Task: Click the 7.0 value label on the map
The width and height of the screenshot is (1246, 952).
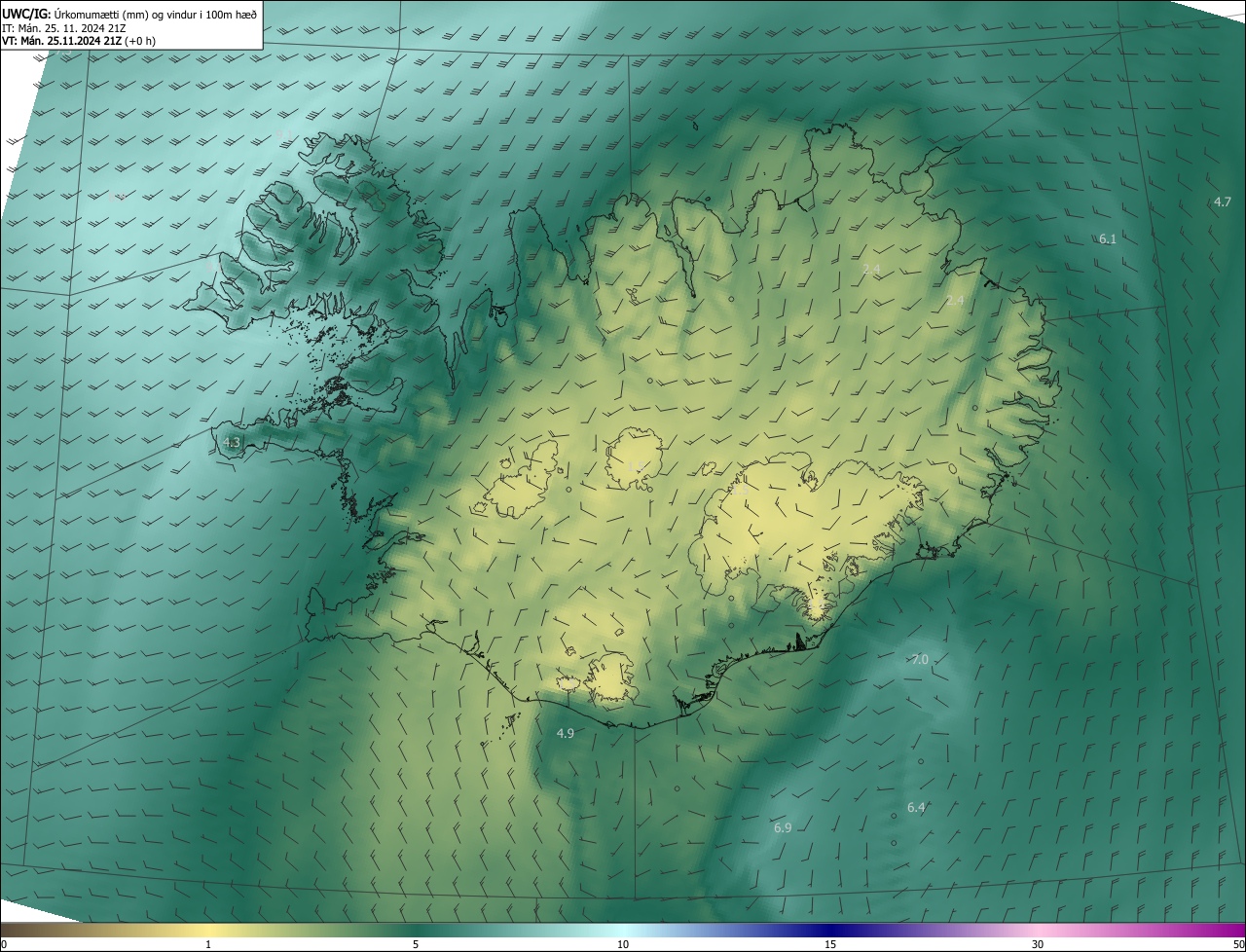Action: coord(920,660)
